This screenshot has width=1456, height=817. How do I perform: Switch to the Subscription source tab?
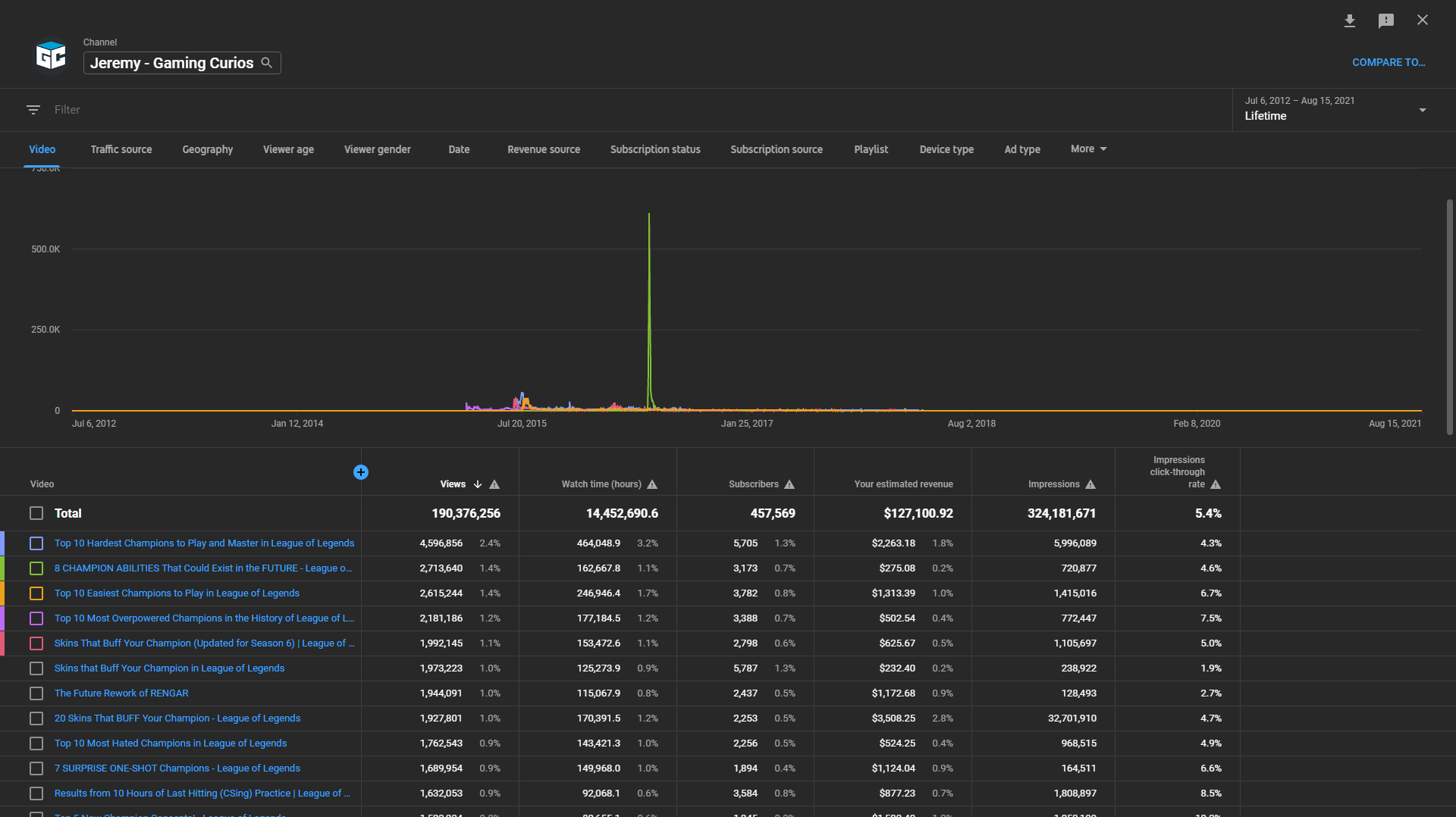pos(777,149)
